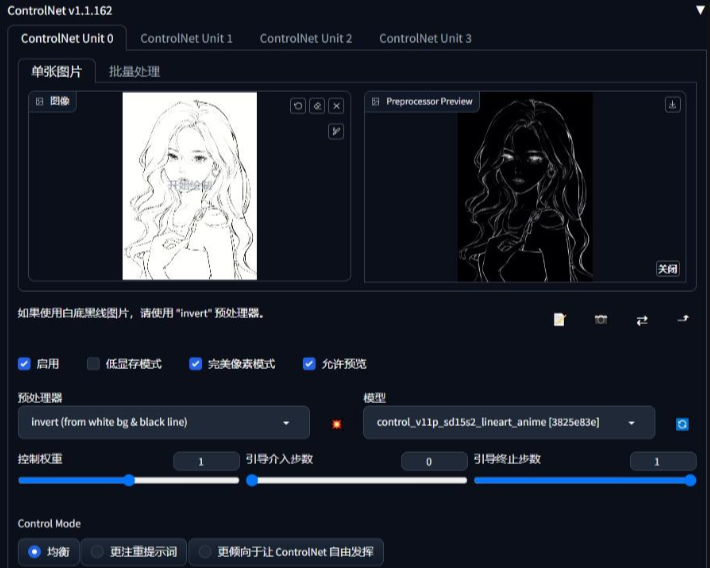This screenshot has height=568, width=710.
Task: Click the uploaded line art sketch image
Action: point(190,186)
